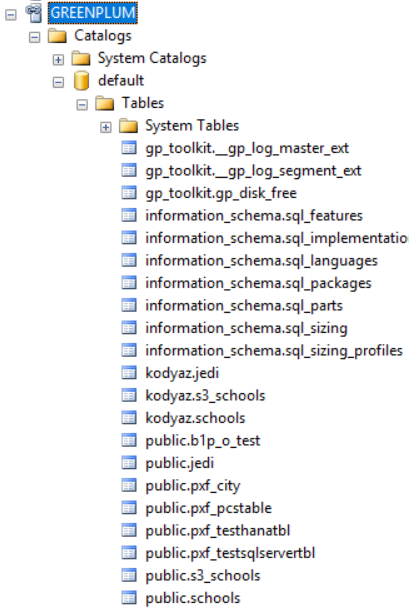Select information_schema.sql_languages table name

click(261, 261)
